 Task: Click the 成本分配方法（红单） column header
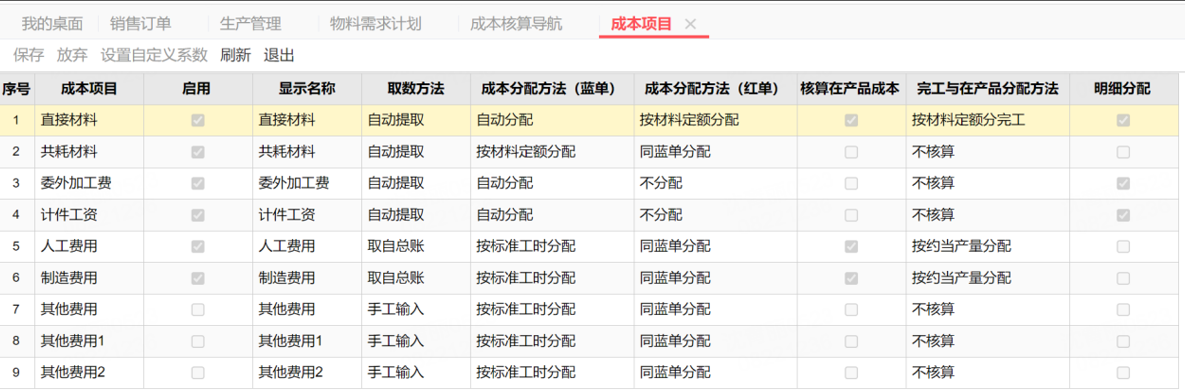tap(715, 88)
